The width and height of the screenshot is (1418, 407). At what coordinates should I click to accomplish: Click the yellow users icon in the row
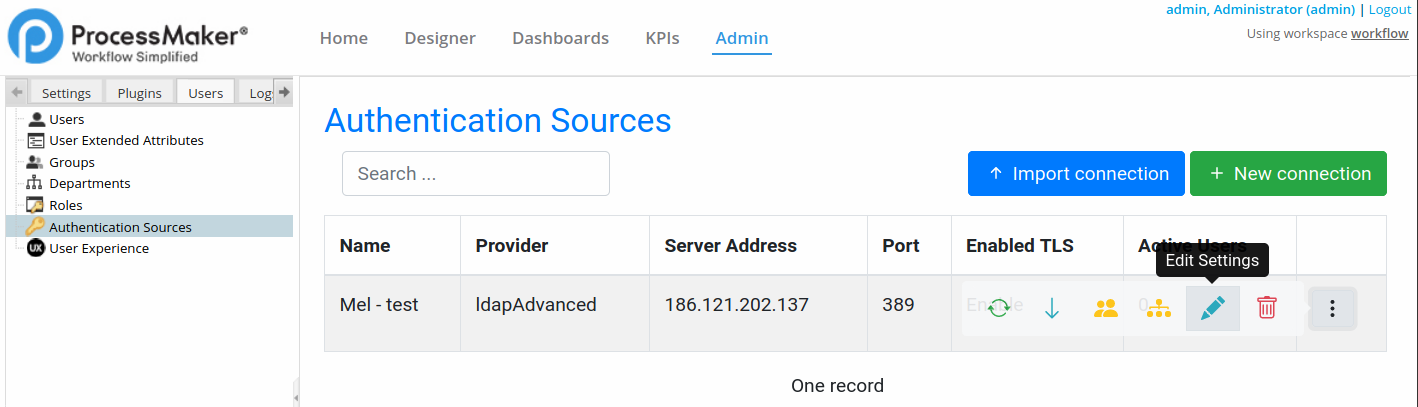point(1105,308)
